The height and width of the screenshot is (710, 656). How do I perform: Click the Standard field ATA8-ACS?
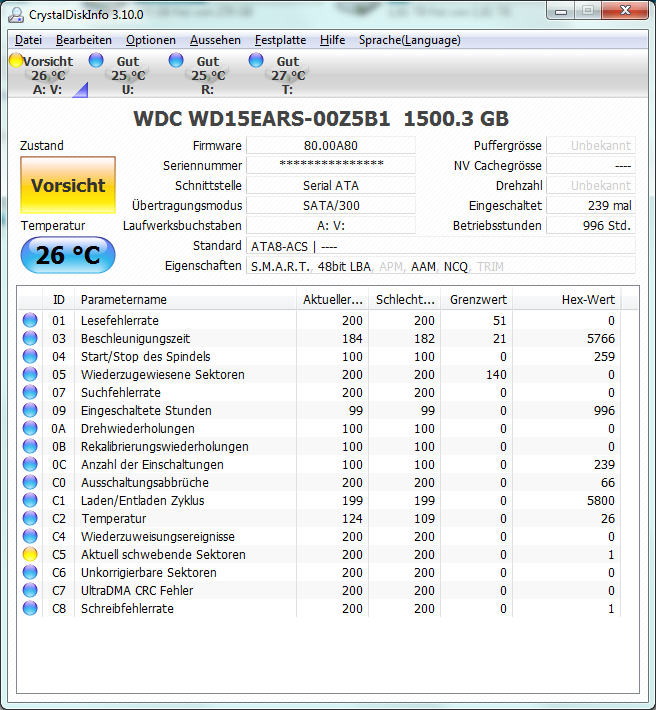[441, 246]
